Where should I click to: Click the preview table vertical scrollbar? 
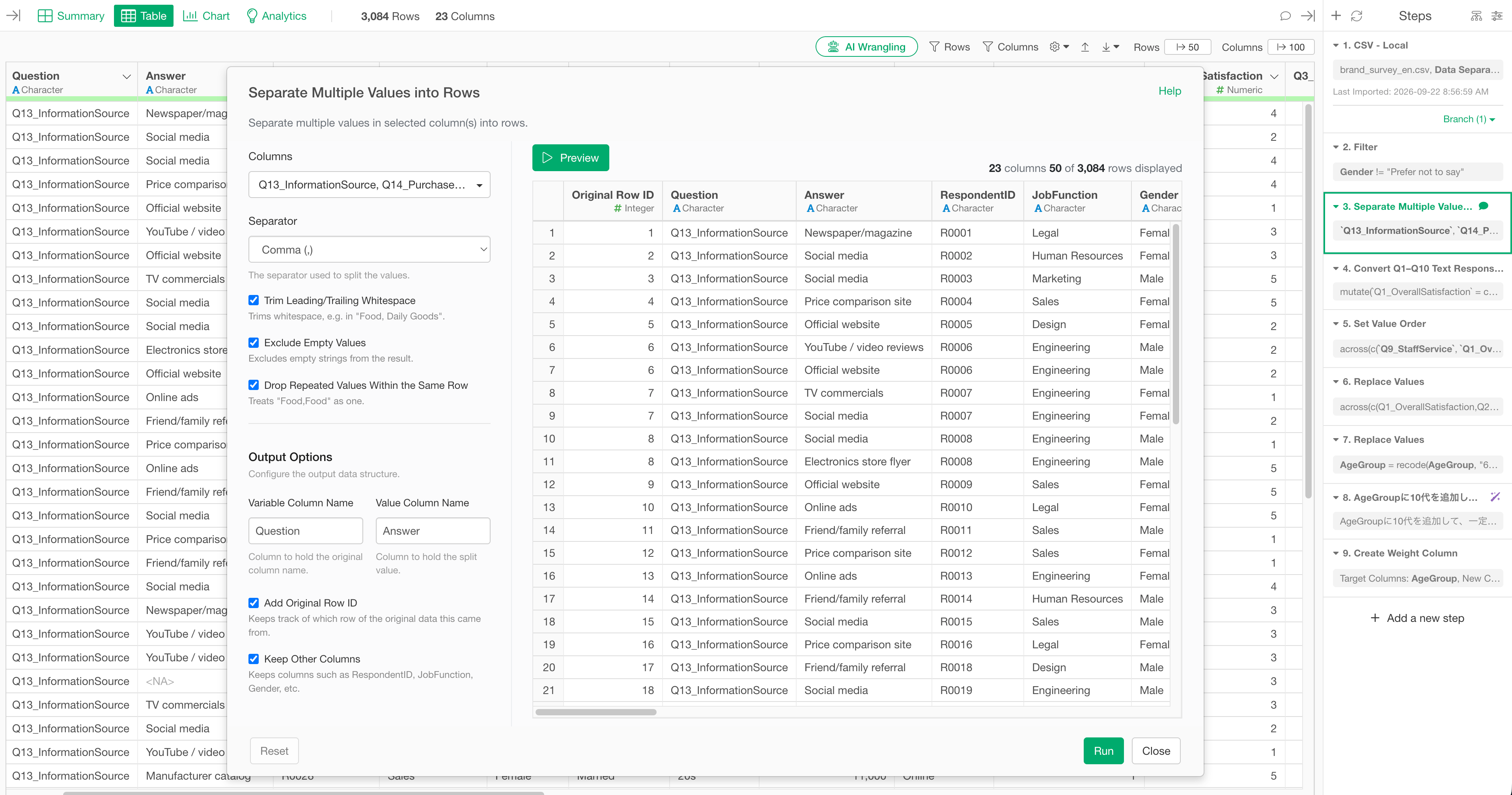coord(1176,324)
